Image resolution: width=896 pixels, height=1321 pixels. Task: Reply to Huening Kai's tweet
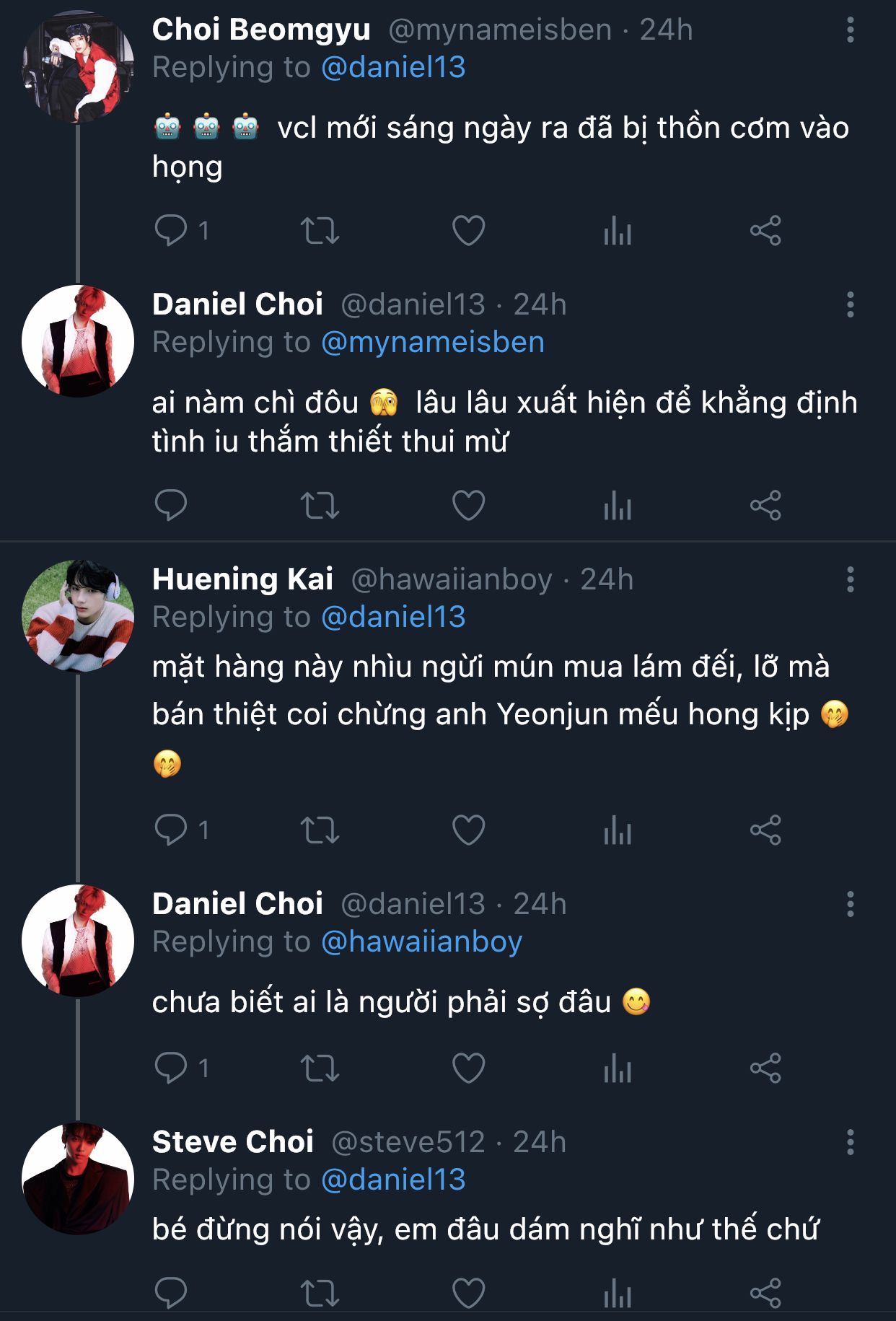point(171,830)
